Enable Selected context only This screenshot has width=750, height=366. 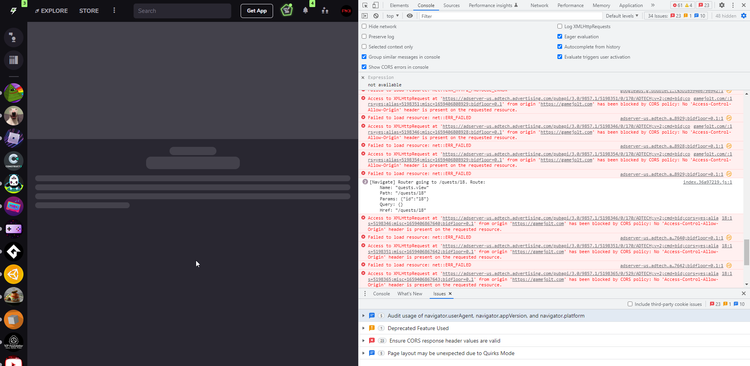364,47
